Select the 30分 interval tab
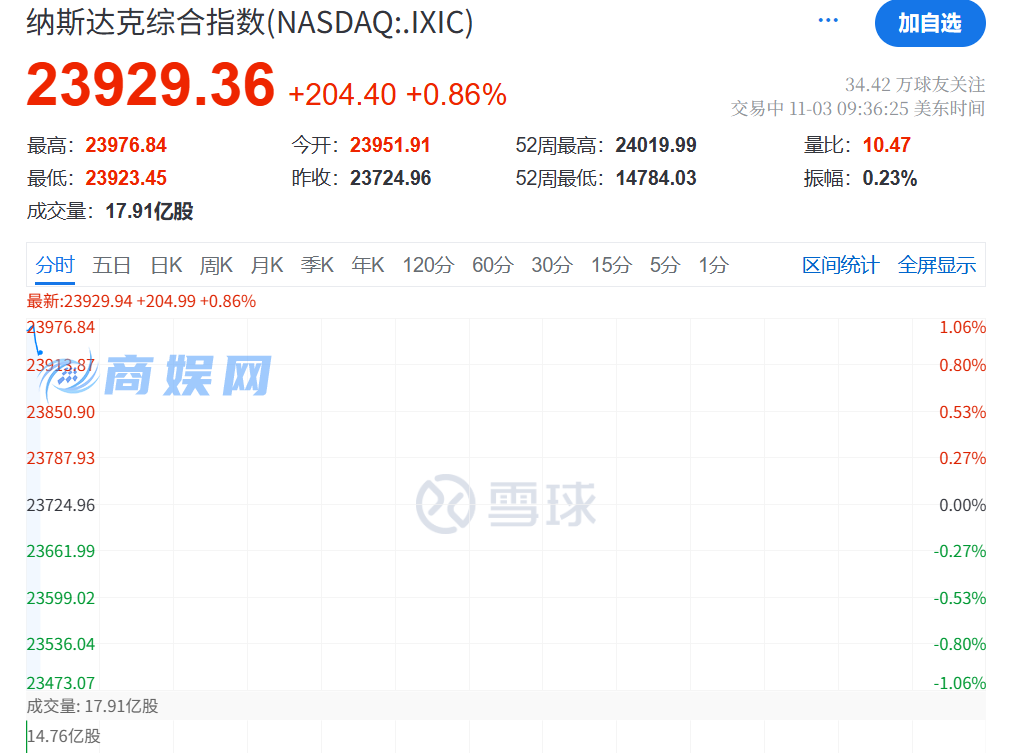Viewport: 1026px width, 753px height. (551, 266)
